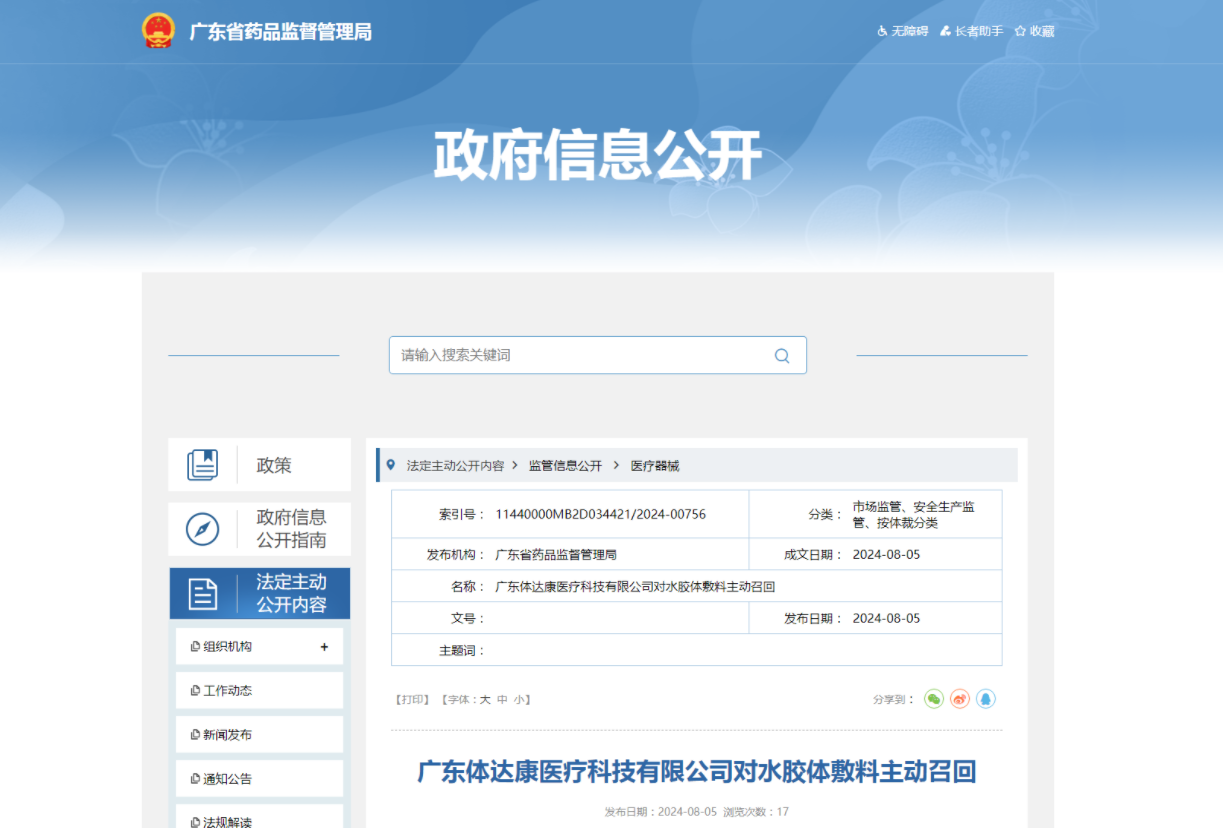Set font size to 中
This screenshot has width=1223, height=828.
[502, 700]
